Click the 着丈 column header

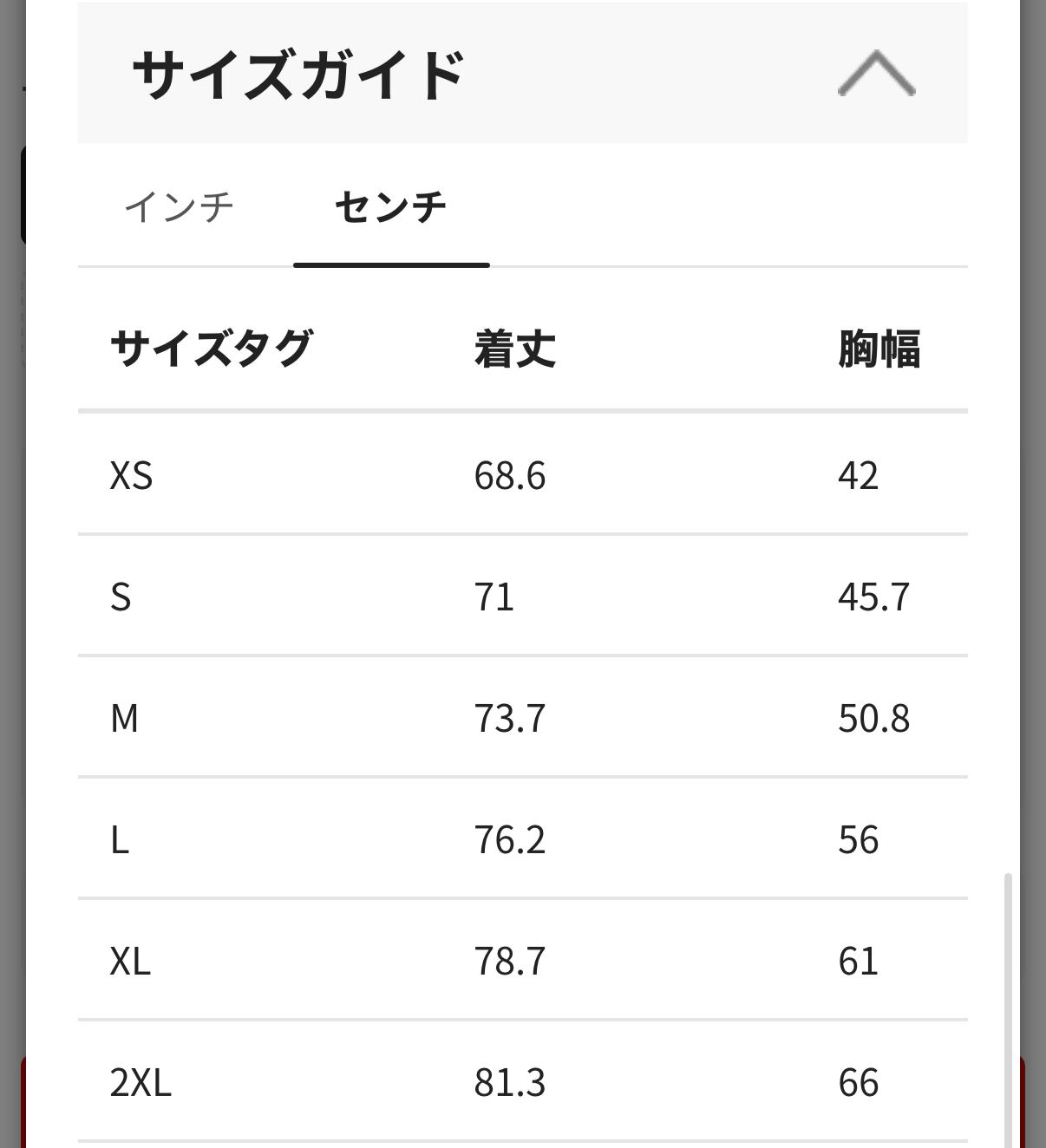[514, 349]
